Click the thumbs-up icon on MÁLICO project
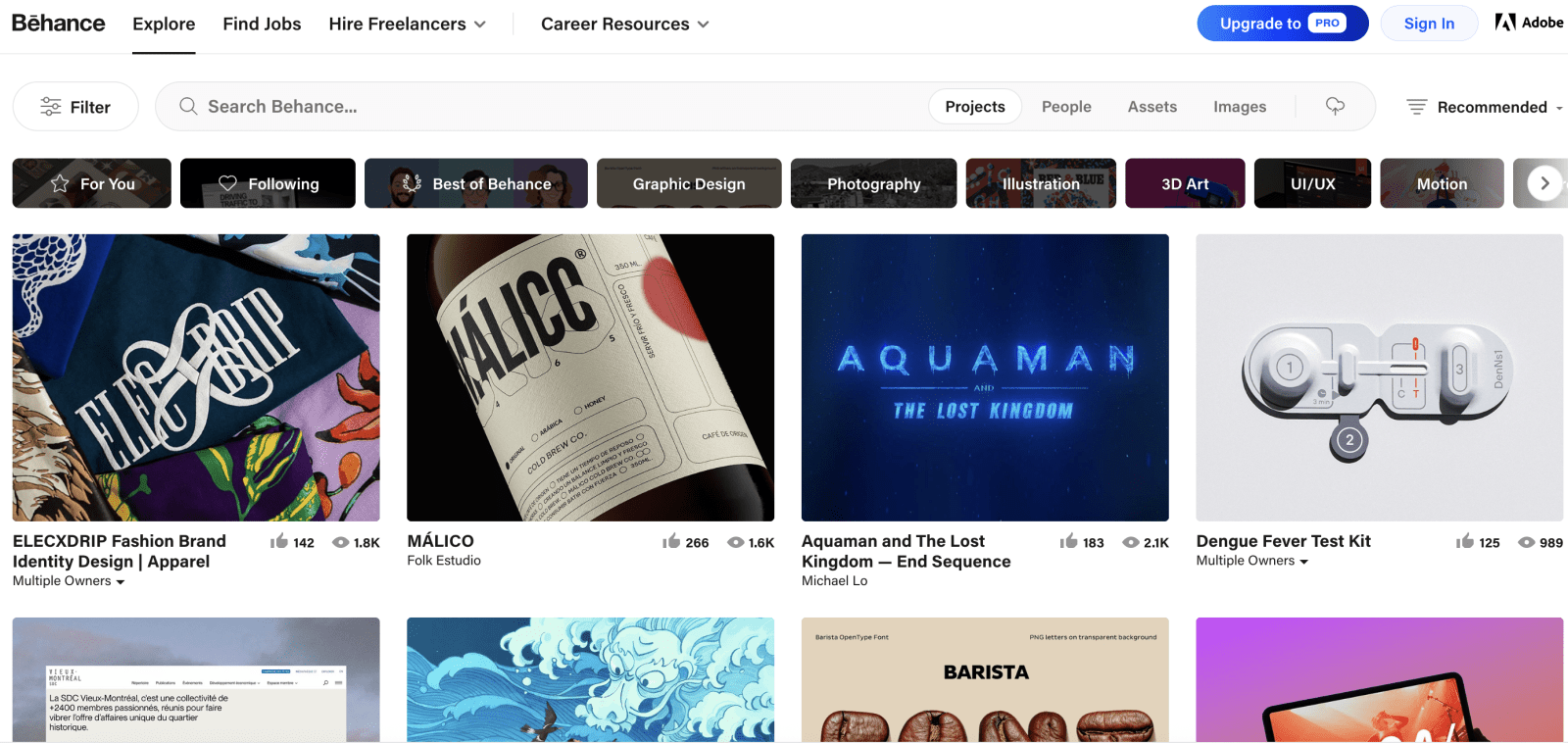 click(x=671, y=542)
